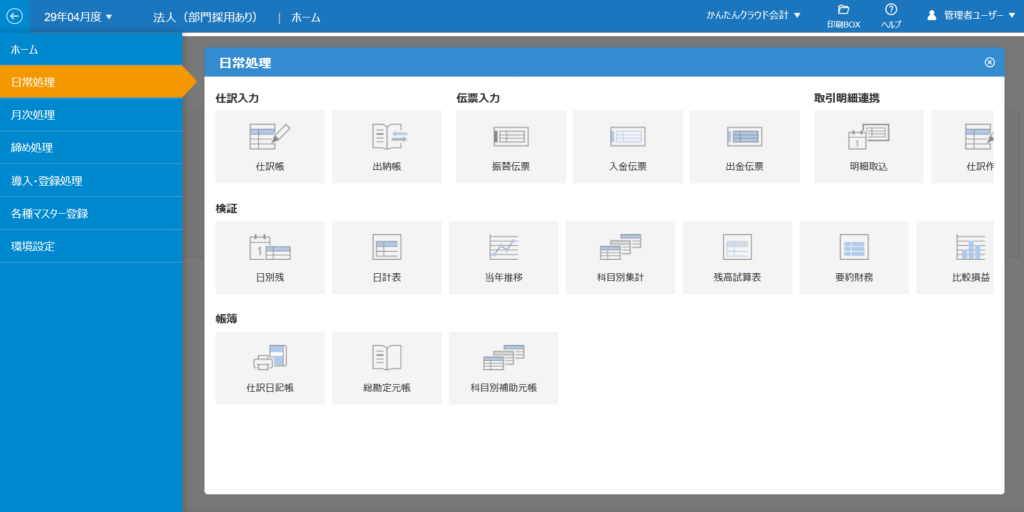Select 締め処理 in the sidebar

point(91,148)
